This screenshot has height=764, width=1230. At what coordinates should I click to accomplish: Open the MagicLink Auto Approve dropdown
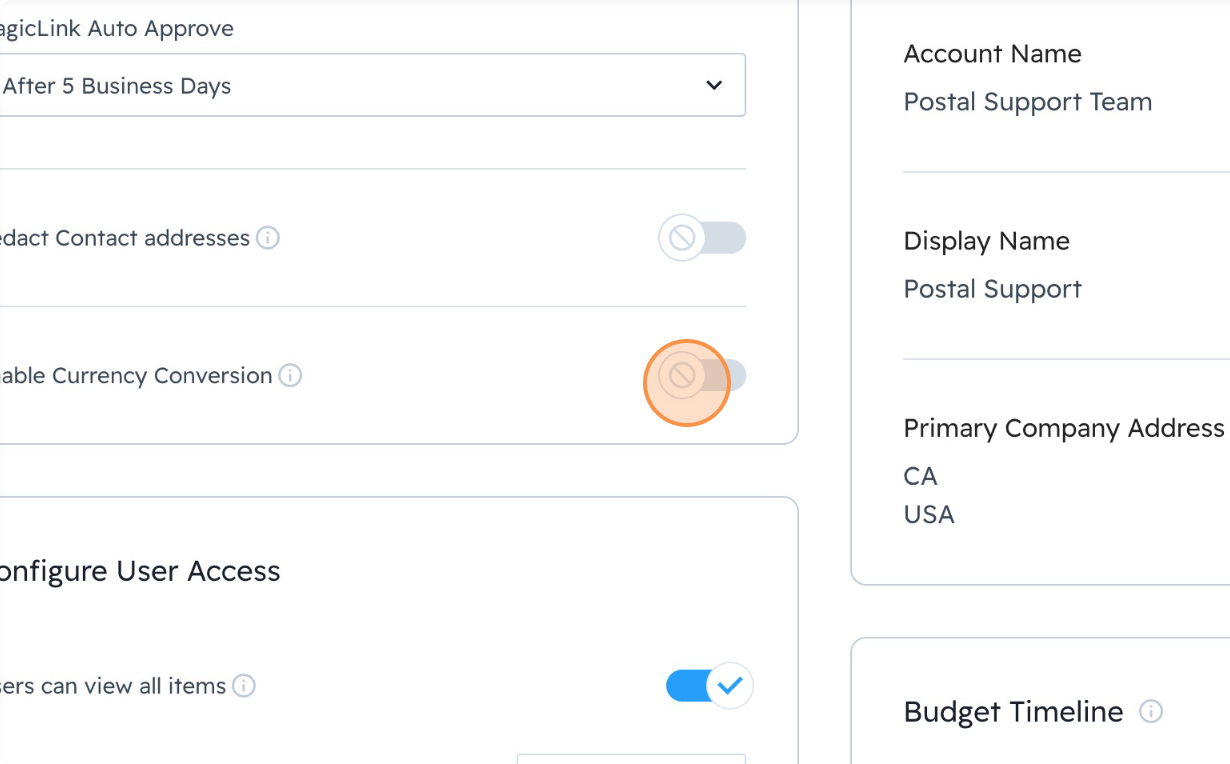370,86
